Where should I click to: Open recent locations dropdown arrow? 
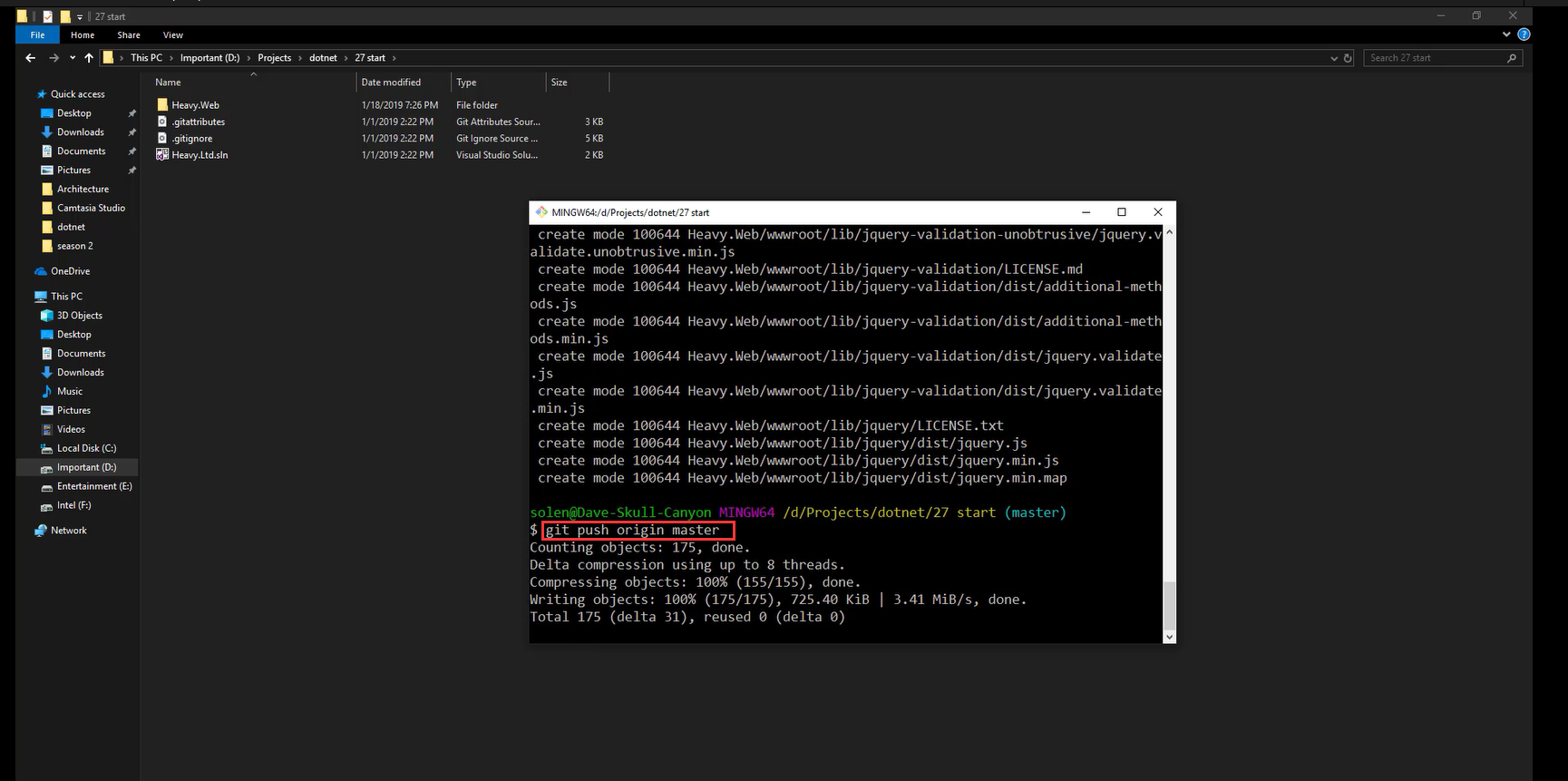tap(73, 58)
